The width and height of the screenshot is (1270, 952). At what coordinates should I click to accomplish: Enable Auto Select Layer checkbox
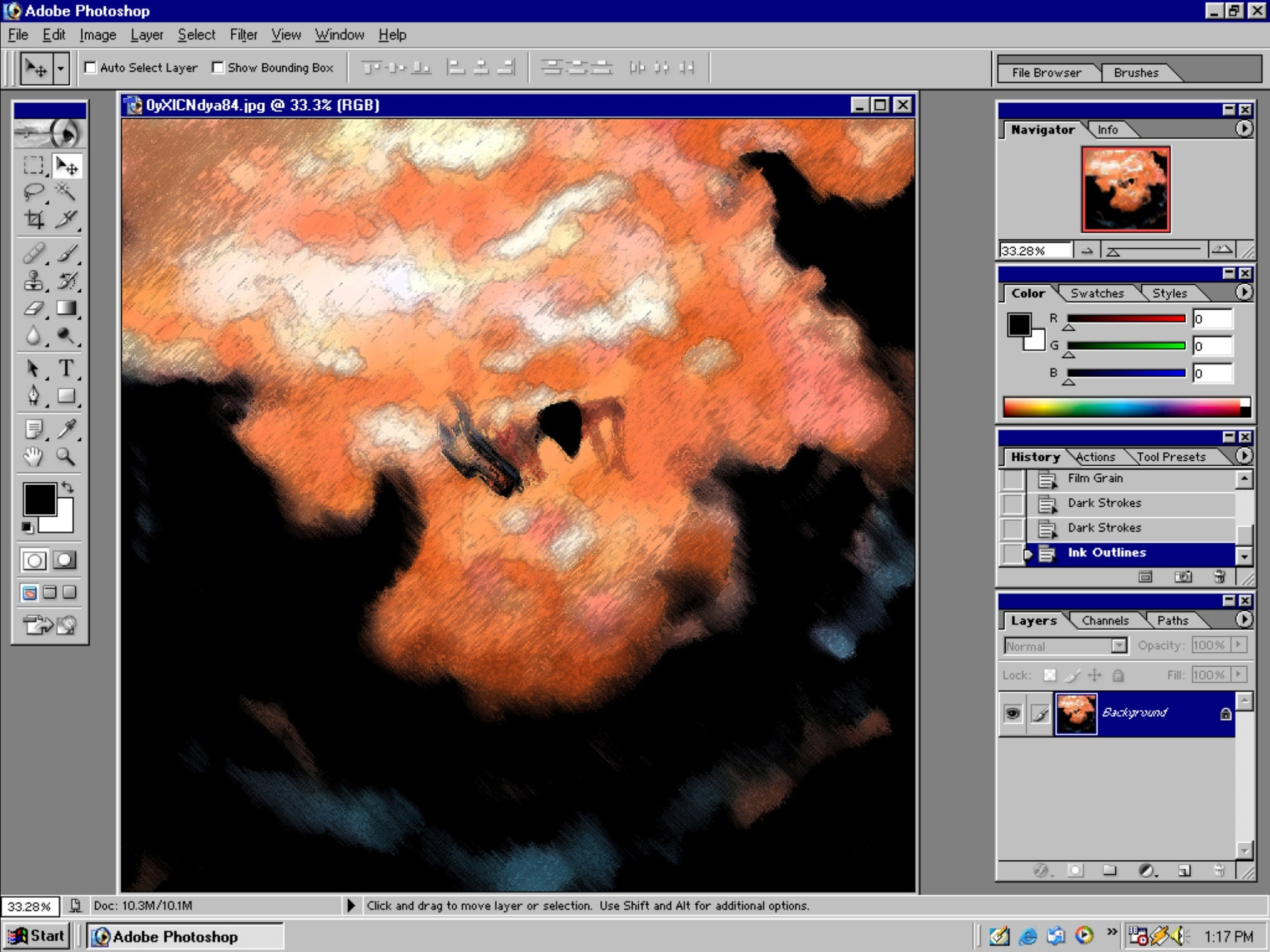click(x=91, y=67)
